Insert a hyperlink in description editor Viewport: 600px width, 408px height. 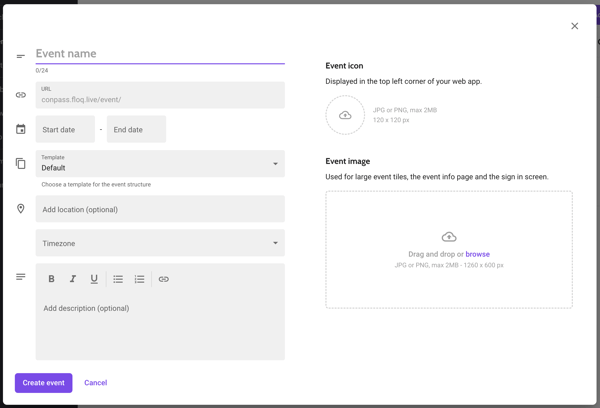164,279
